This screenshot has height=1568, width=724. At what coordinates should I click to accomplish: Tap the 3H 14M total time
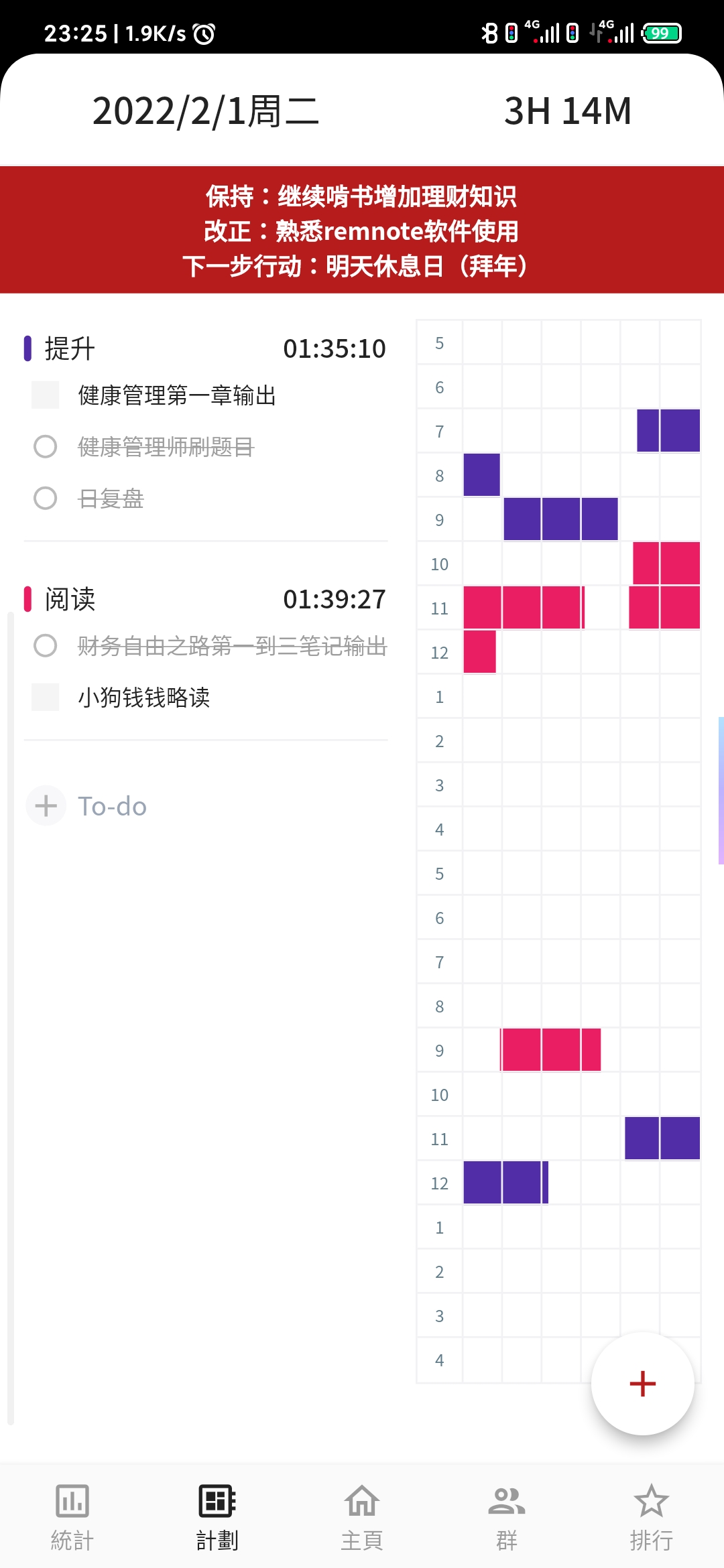coord(567,111)
